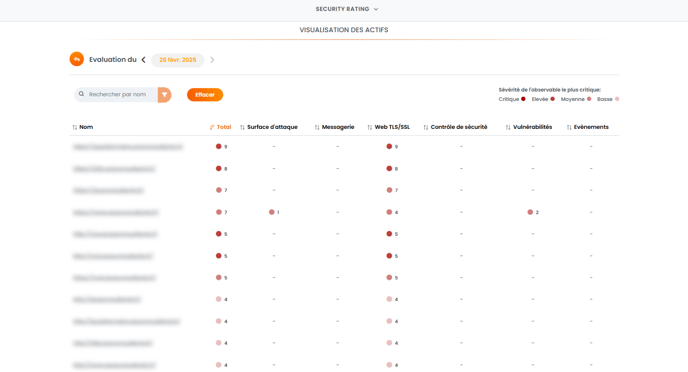Click sort arrows beside Surface d'attaque
Screen dimensions: 688x372
[242, 127]
